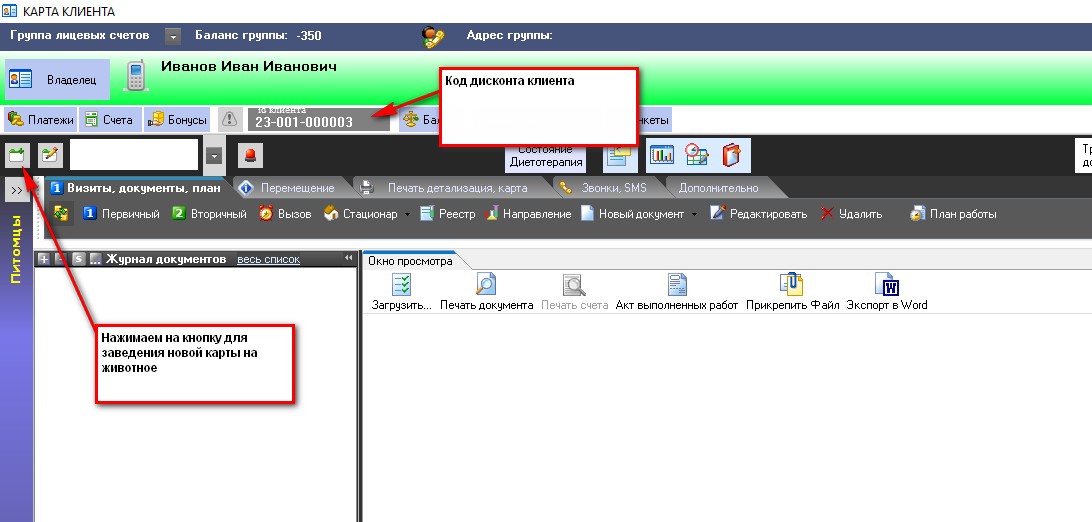Click the весь список link
1092x522 pixels.
(x=268, y=259)
